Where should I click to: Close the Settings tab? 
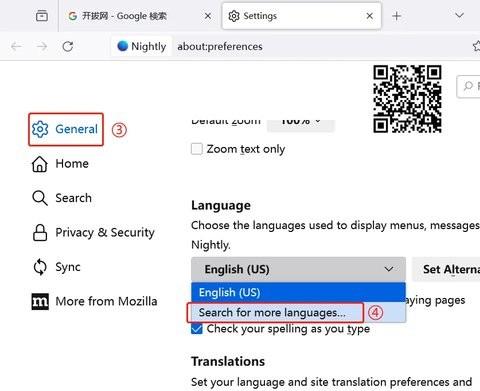coord(369,16)
